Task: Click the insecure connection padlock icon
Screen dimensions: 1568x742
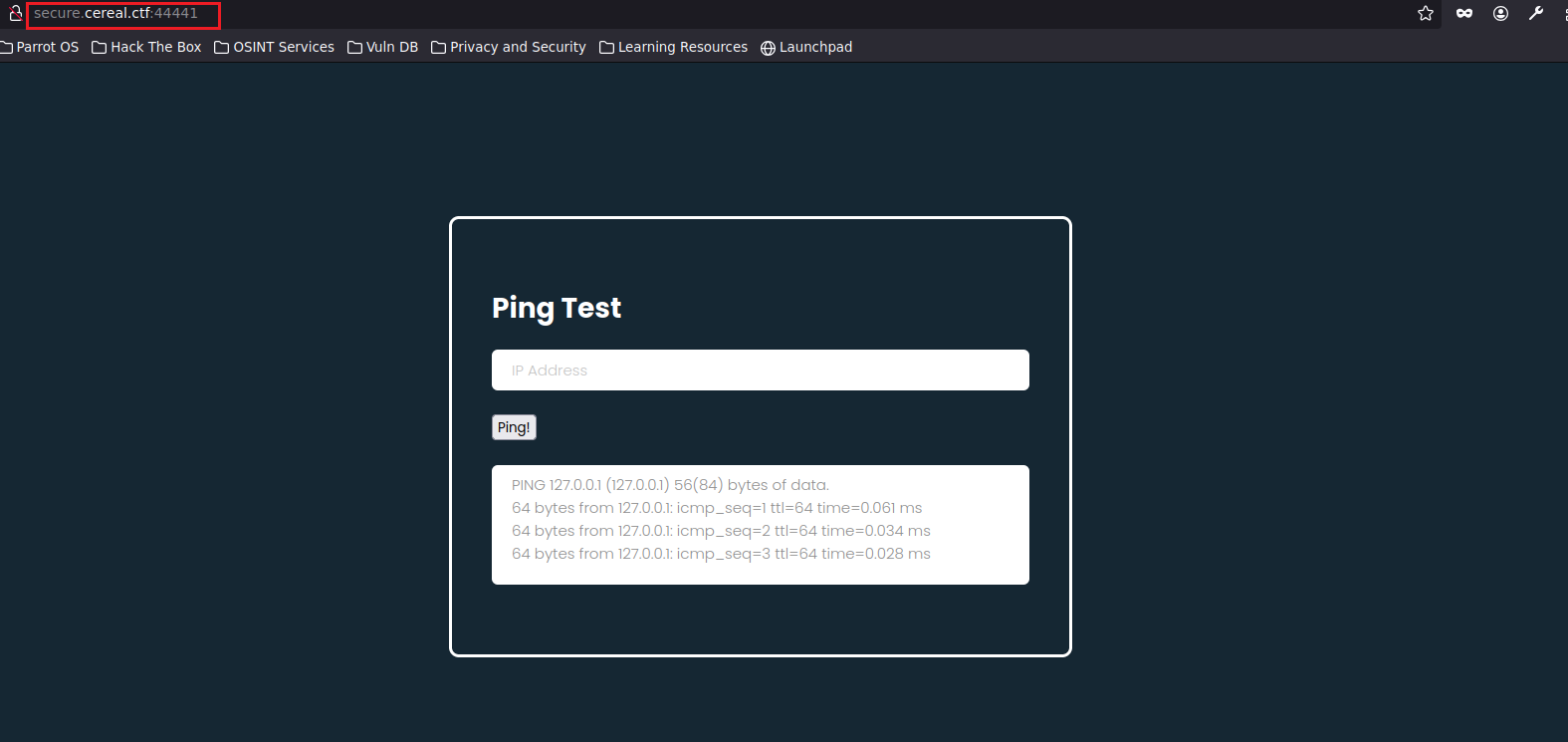Action: pyautogui.click(x=15, y=13)
